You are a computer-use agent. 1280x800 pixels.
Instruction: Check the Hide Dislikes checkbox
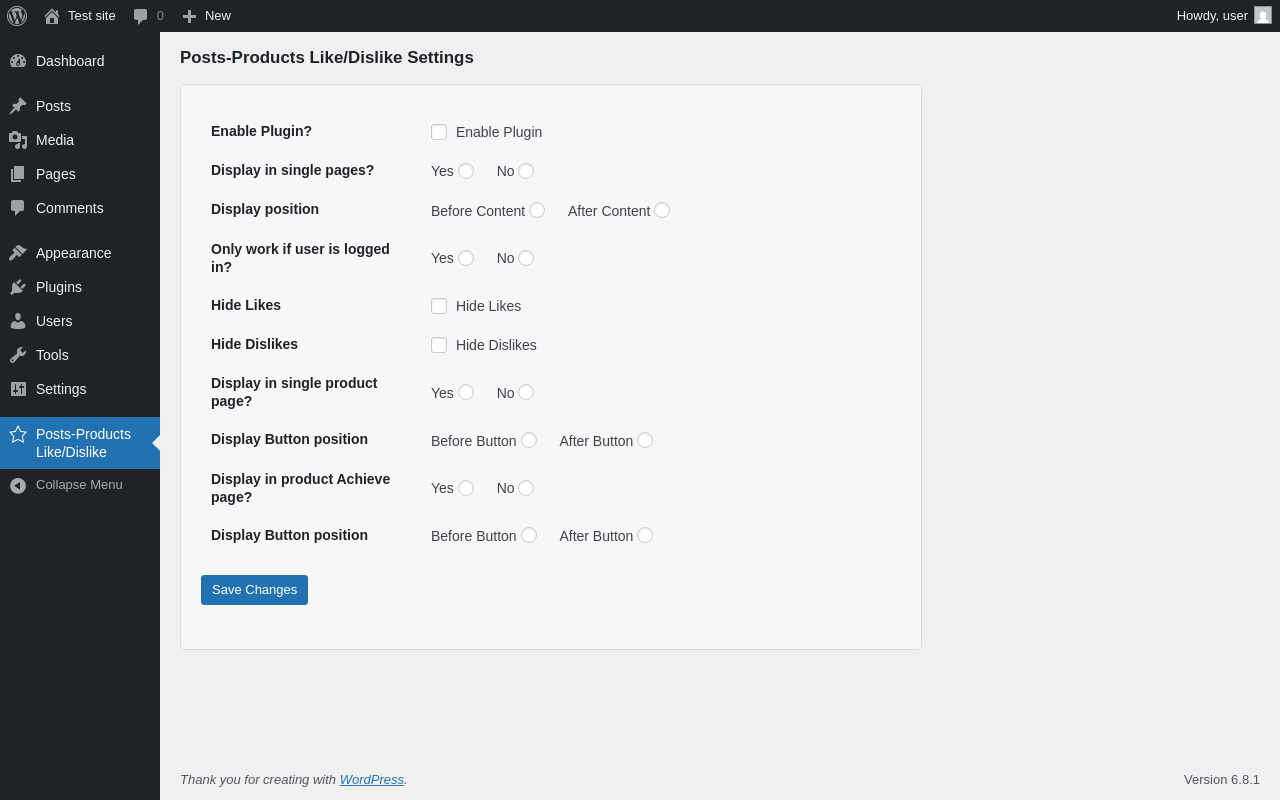(x=439, y=345)
